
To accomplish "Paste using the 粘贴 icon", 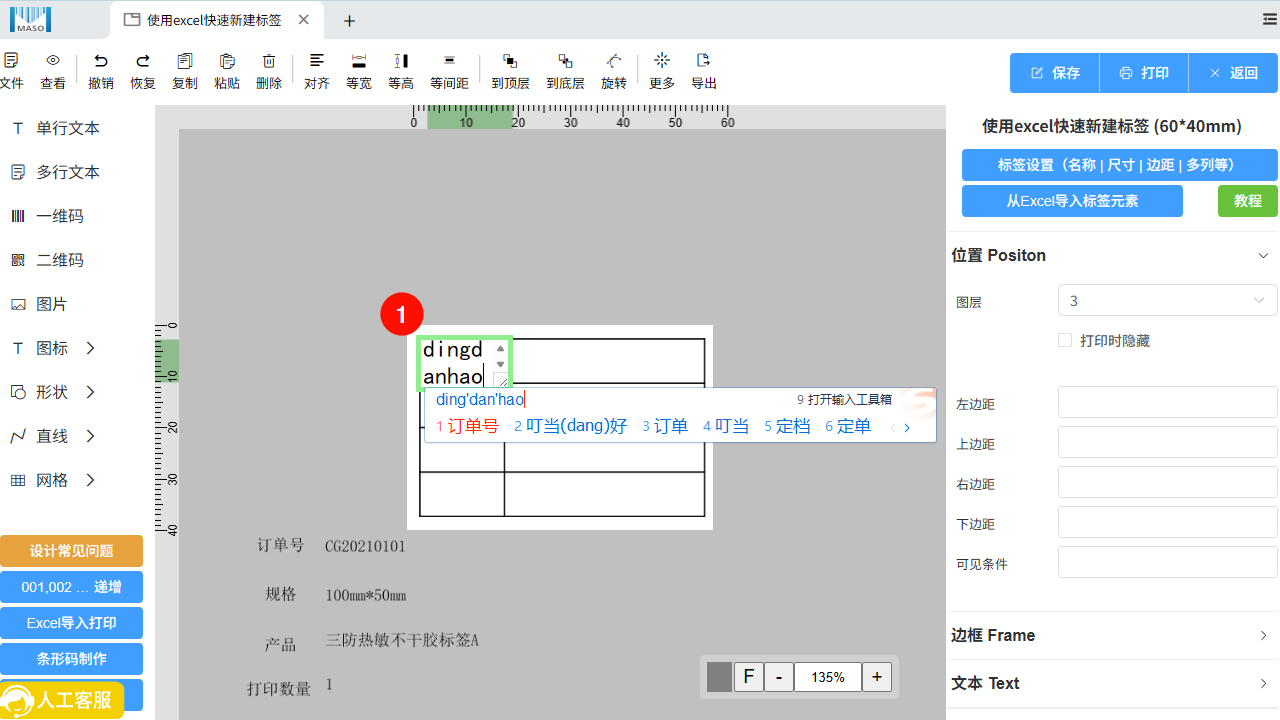I will coord(227,61).
